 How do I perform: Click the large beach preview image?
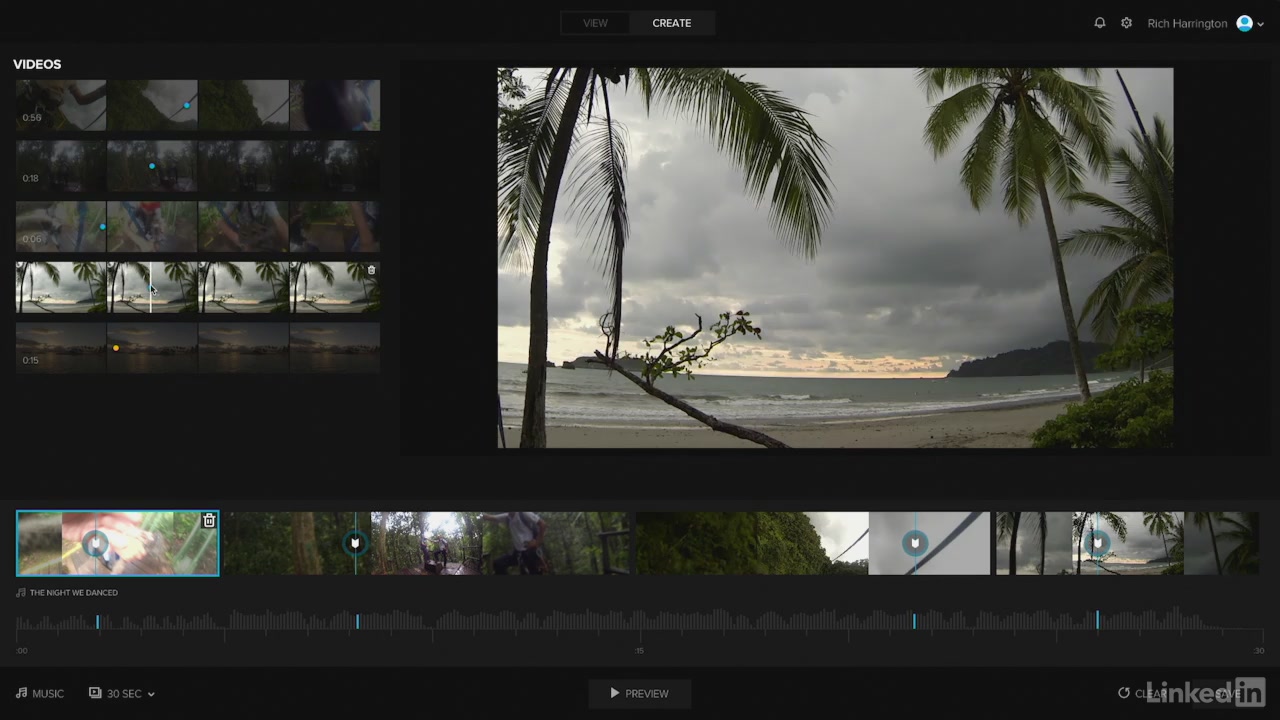[835, 258]
